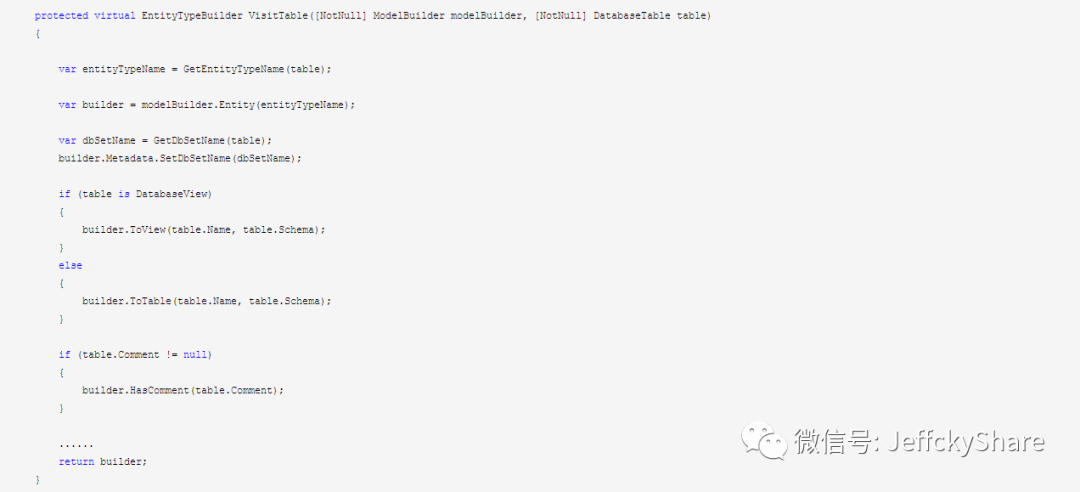The height and width of the screenshot is (492, 1080).
Task: Click the protected keyword
Action: click(61, 16)
